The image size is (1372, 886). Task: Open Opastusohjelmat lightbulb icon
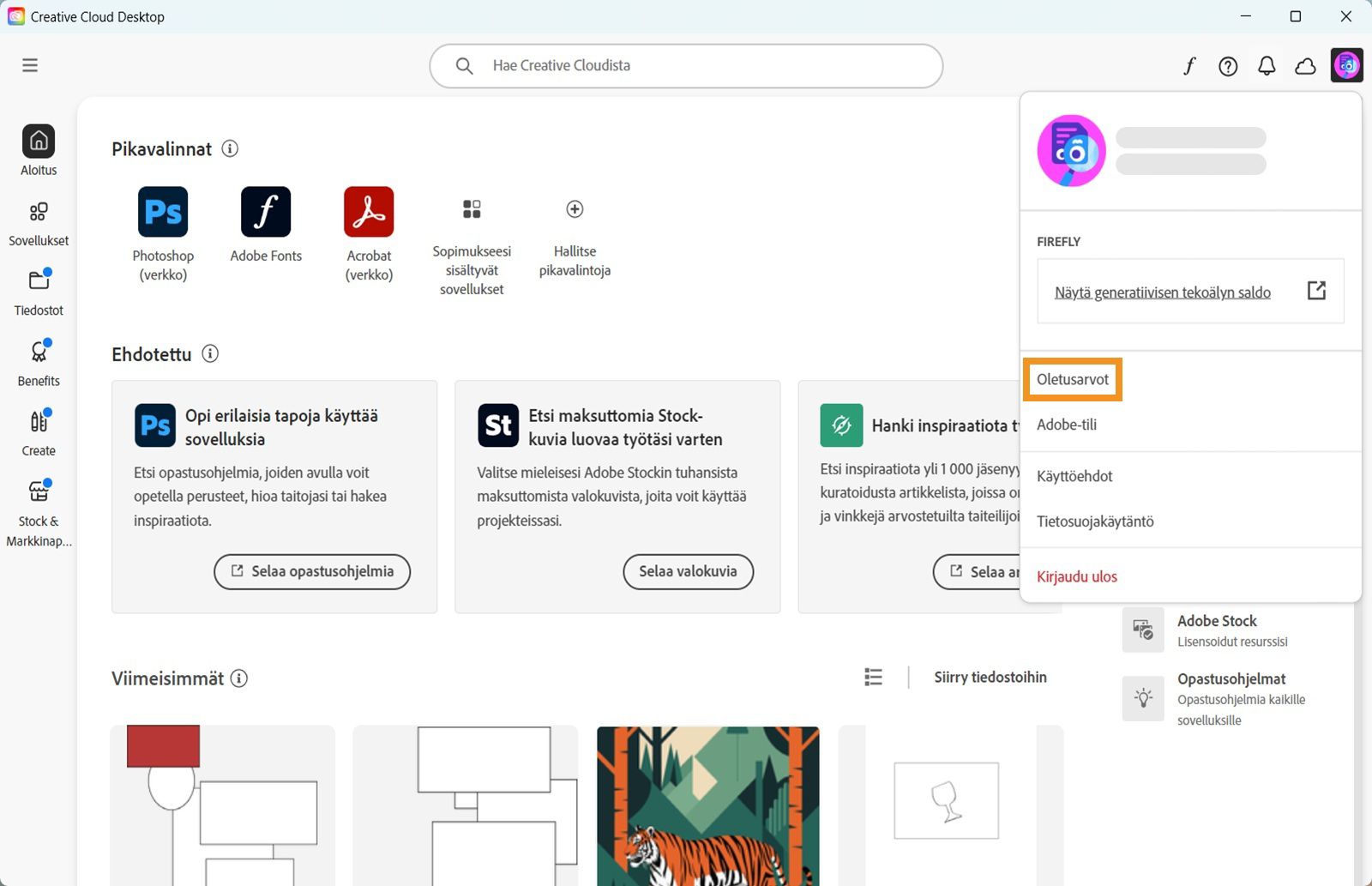1143,697
